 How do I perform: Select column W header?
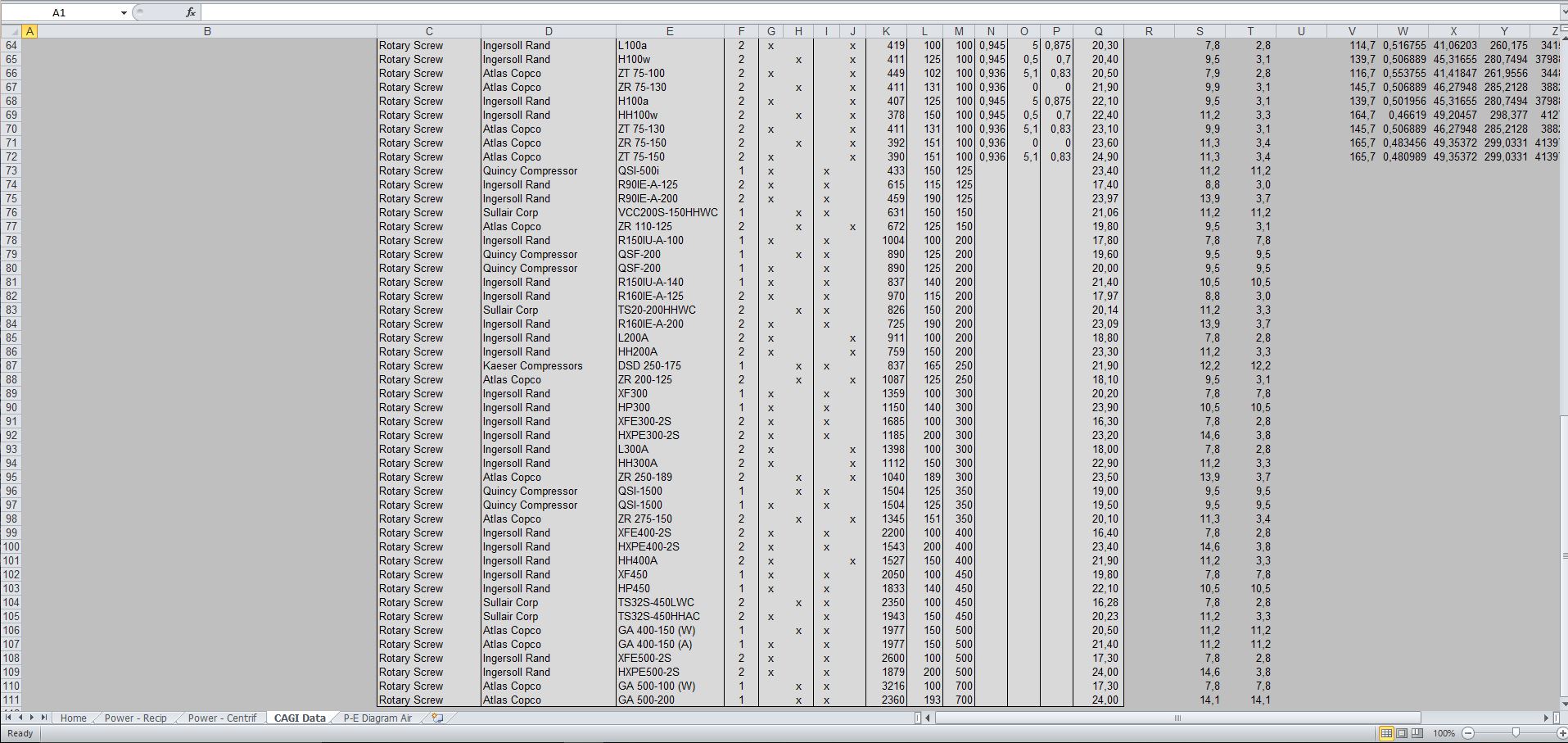pyautogui.click(x=1403, y=31)
